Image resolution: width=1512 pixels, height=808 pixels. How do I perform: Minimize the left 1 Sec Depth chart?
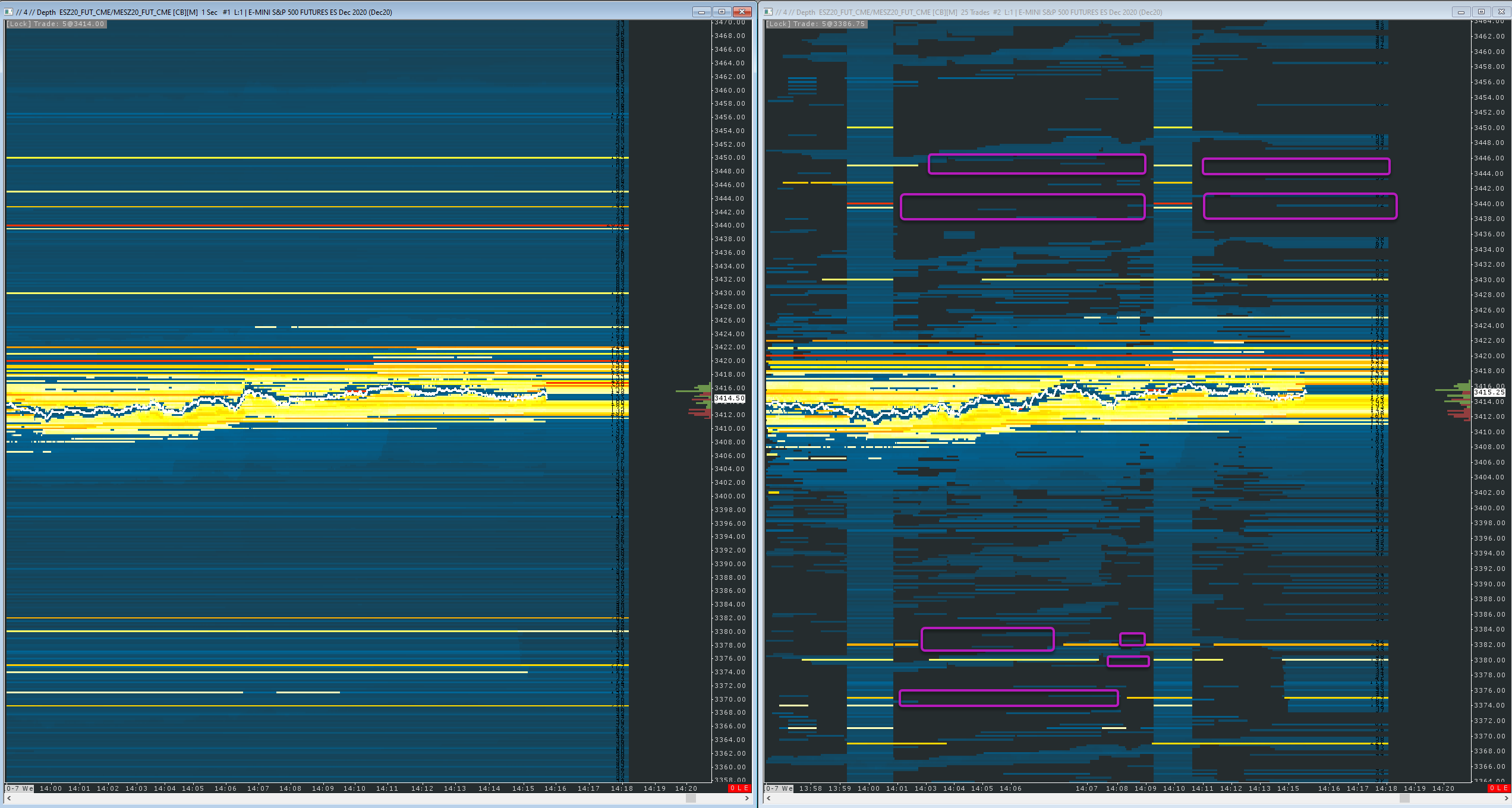[701, 12]
